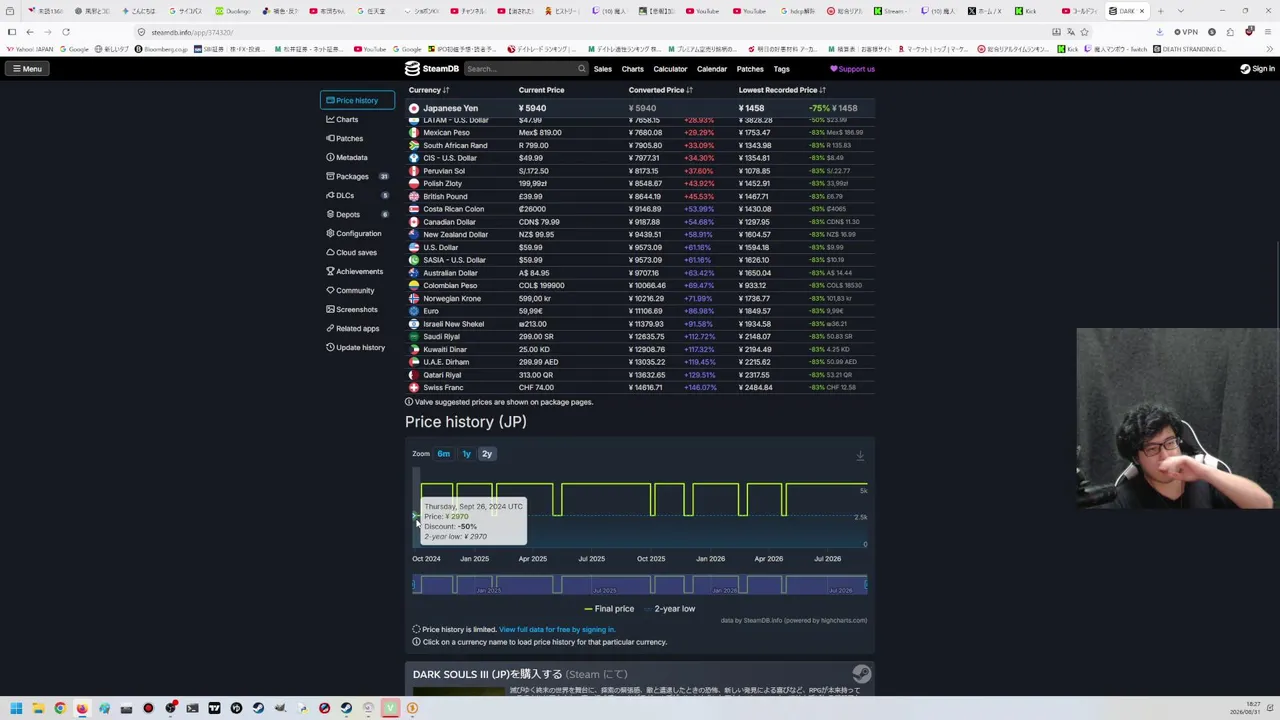Click the browser address bar

tap(595, 32)
